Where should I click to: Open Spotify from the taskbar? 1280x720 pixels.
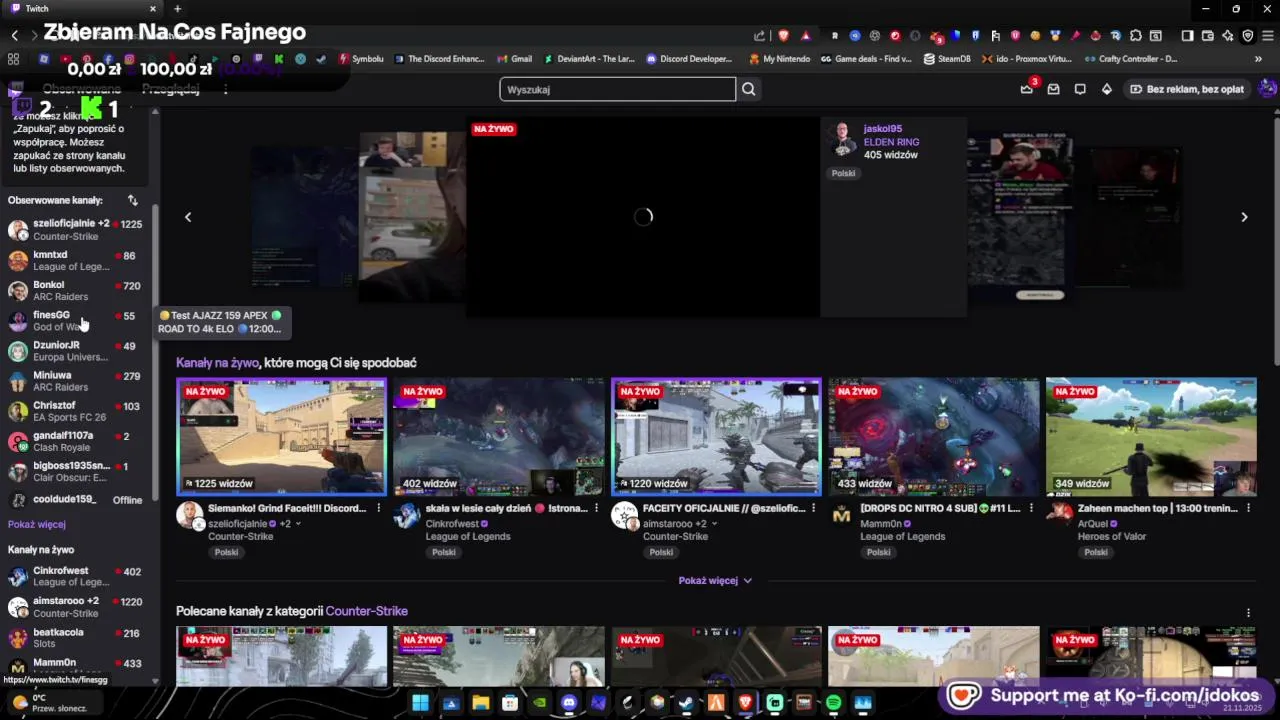point(834,703)
